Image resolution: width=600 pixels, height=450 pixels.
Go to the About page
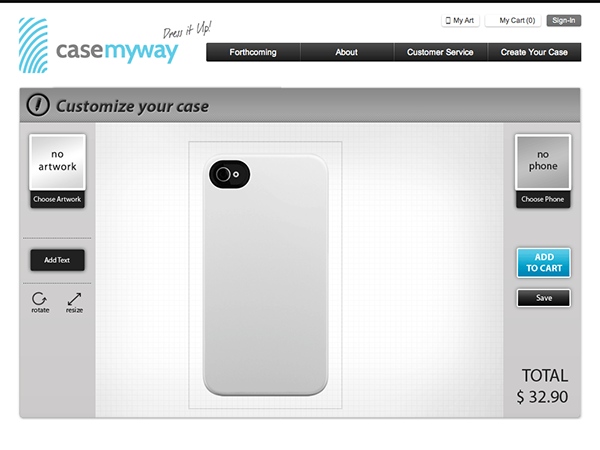pos(347,52)
